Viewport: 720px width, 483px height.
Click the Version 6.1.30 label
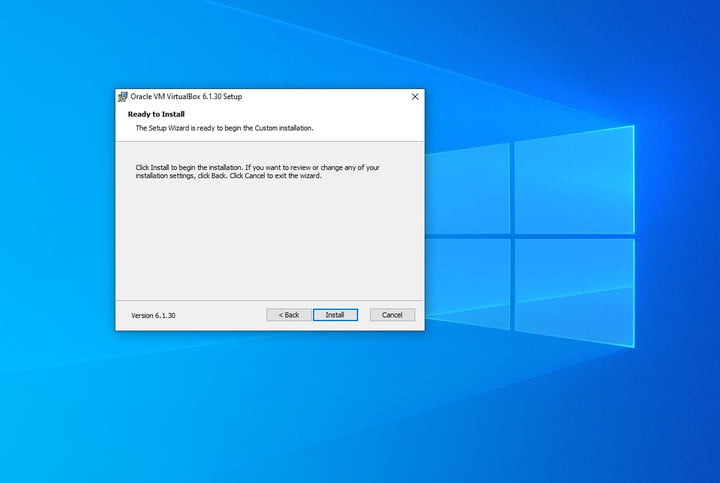coord(153,315)
